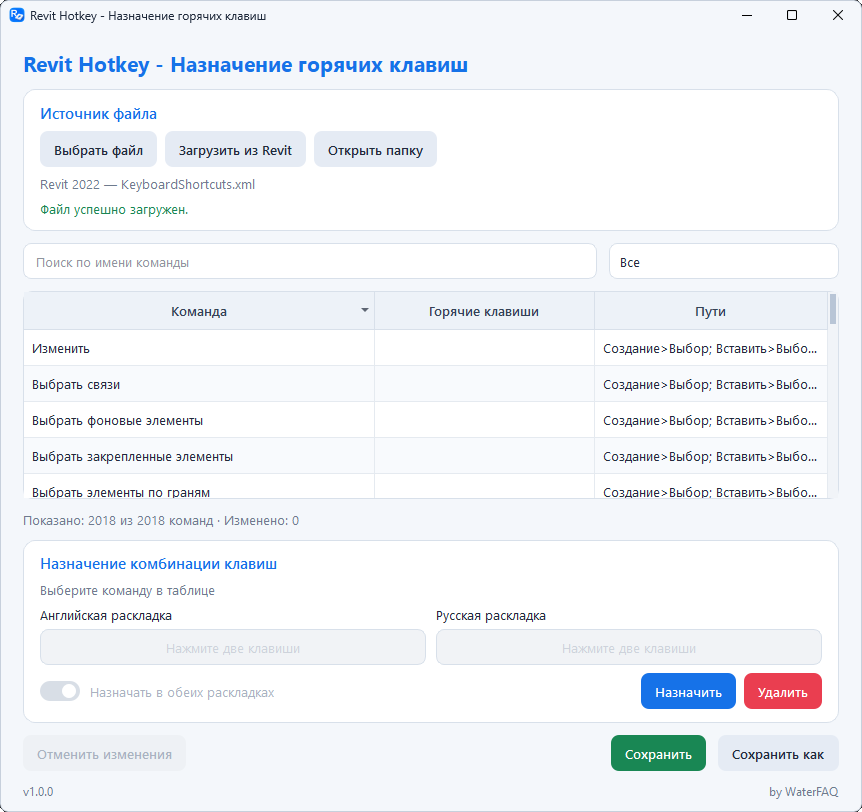Click the Пути cell in the Изменить row
Viewport: 862px width, 812px height.
711,349
